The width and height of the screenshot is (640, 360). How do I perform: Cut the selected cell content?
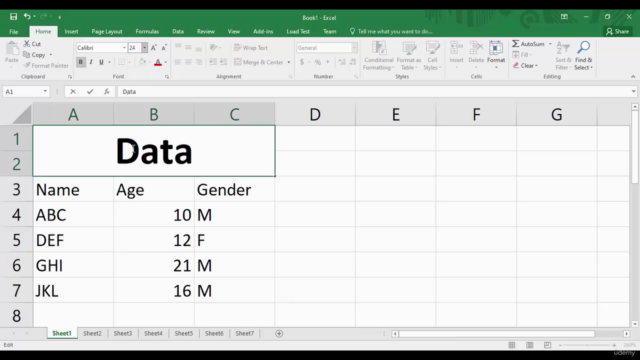point(32,44)
